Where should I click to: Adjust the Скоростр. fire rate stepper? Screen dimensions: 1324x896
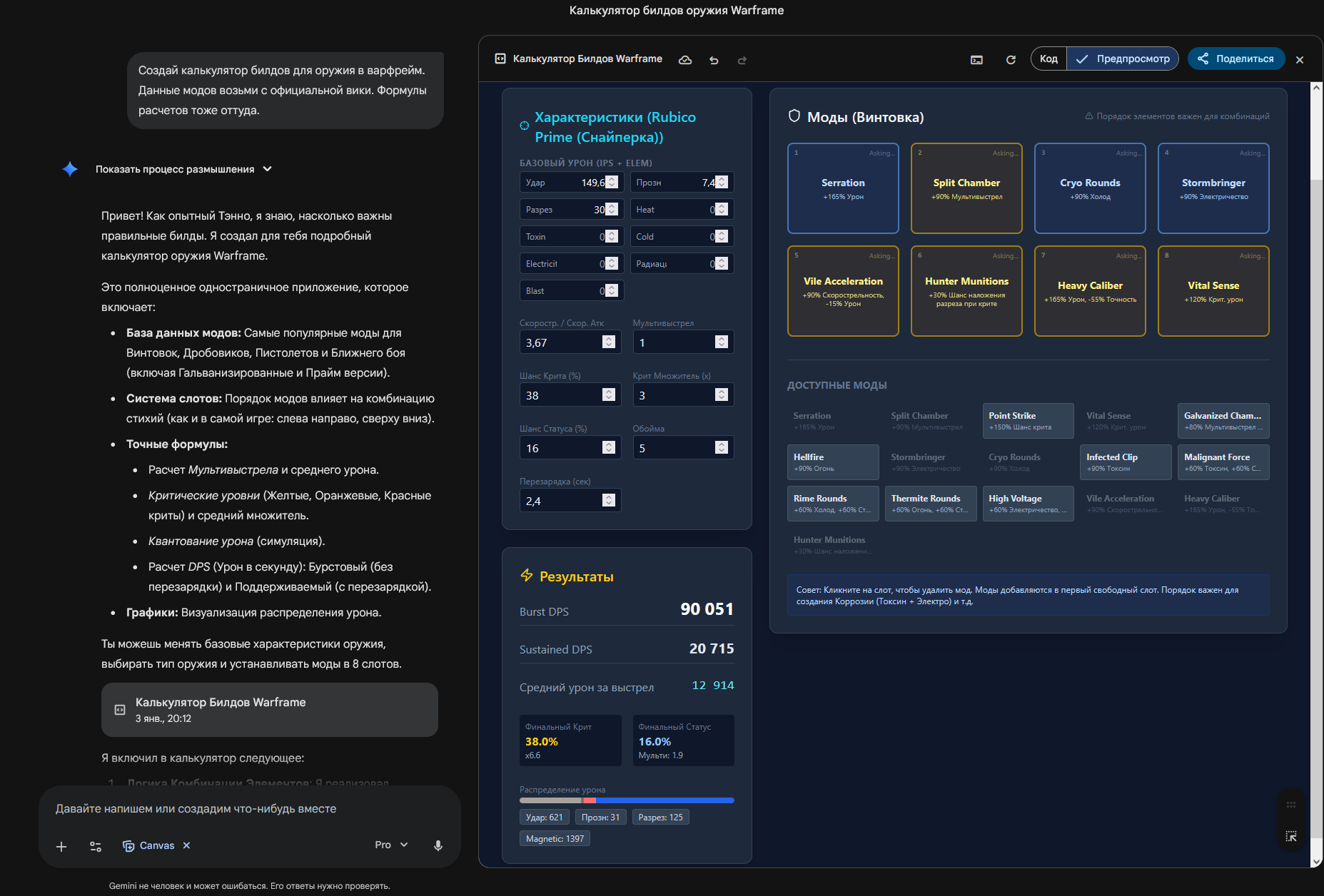609,342
